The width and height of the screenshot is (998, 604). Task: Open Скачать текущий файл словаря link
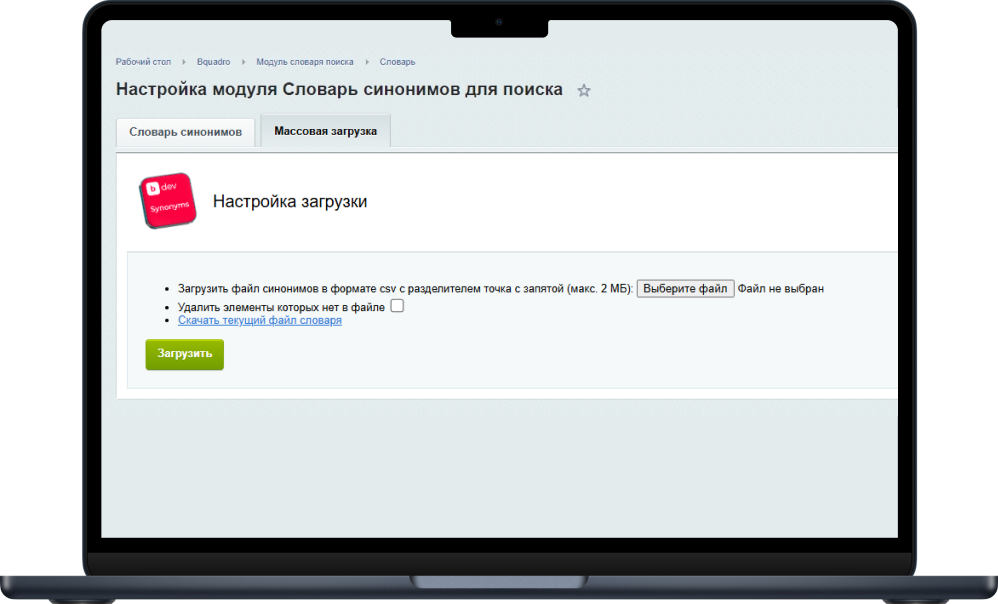coord(259,321)
